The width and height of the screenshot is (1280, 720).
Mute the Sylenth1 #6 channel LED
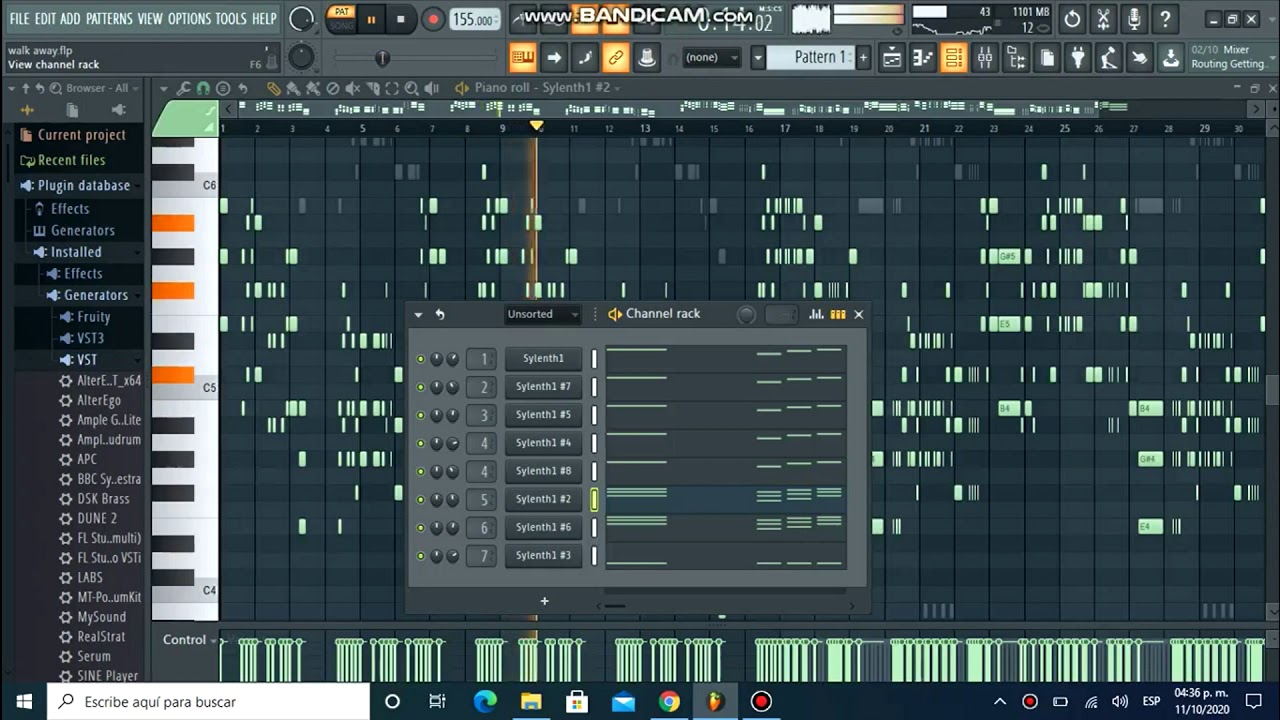420,527
